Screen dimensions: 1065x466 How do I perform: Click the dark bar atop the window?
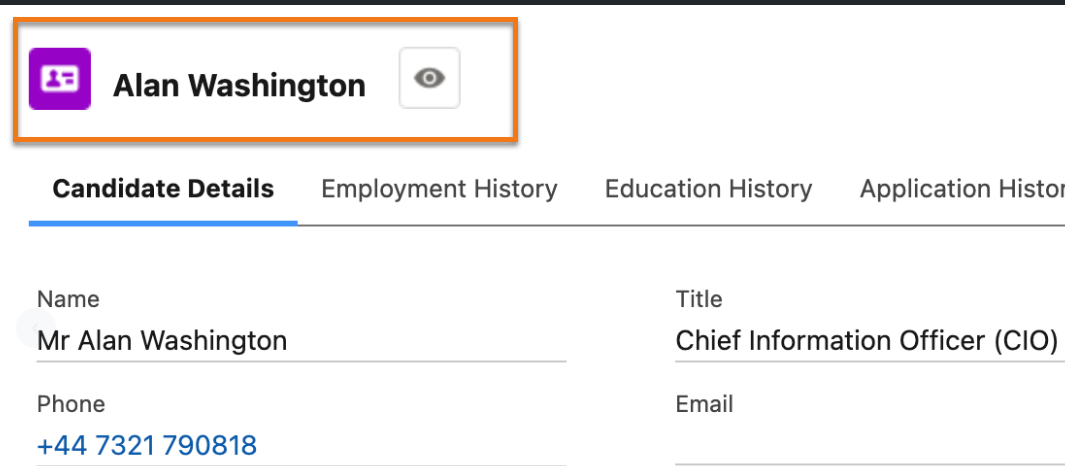coord(532,2)
